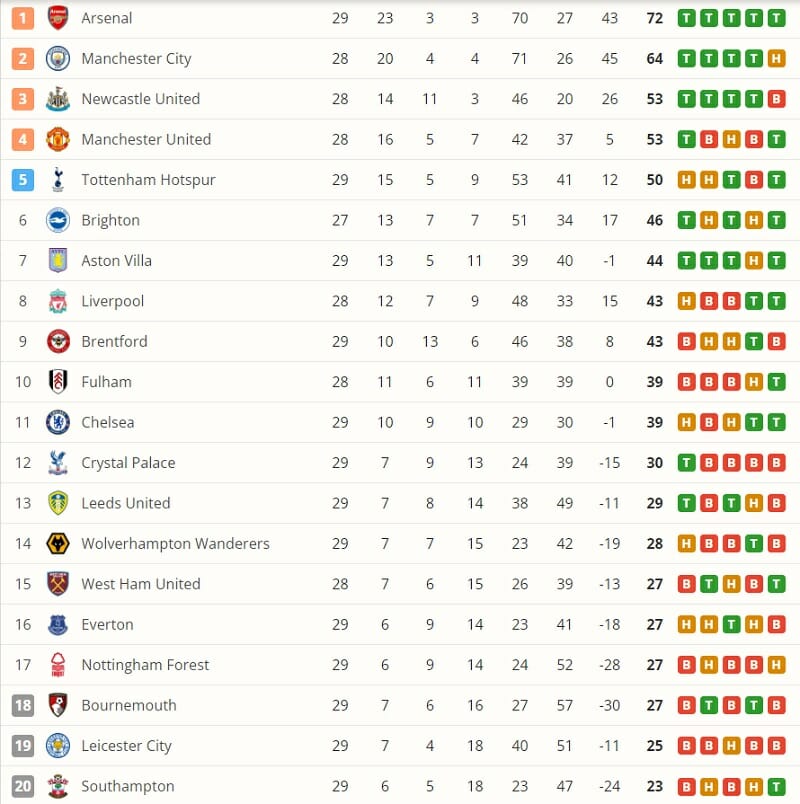Click the orange position 4 badge
The height and width of the screenshot is (804, 800).
(x=23, y=139)
